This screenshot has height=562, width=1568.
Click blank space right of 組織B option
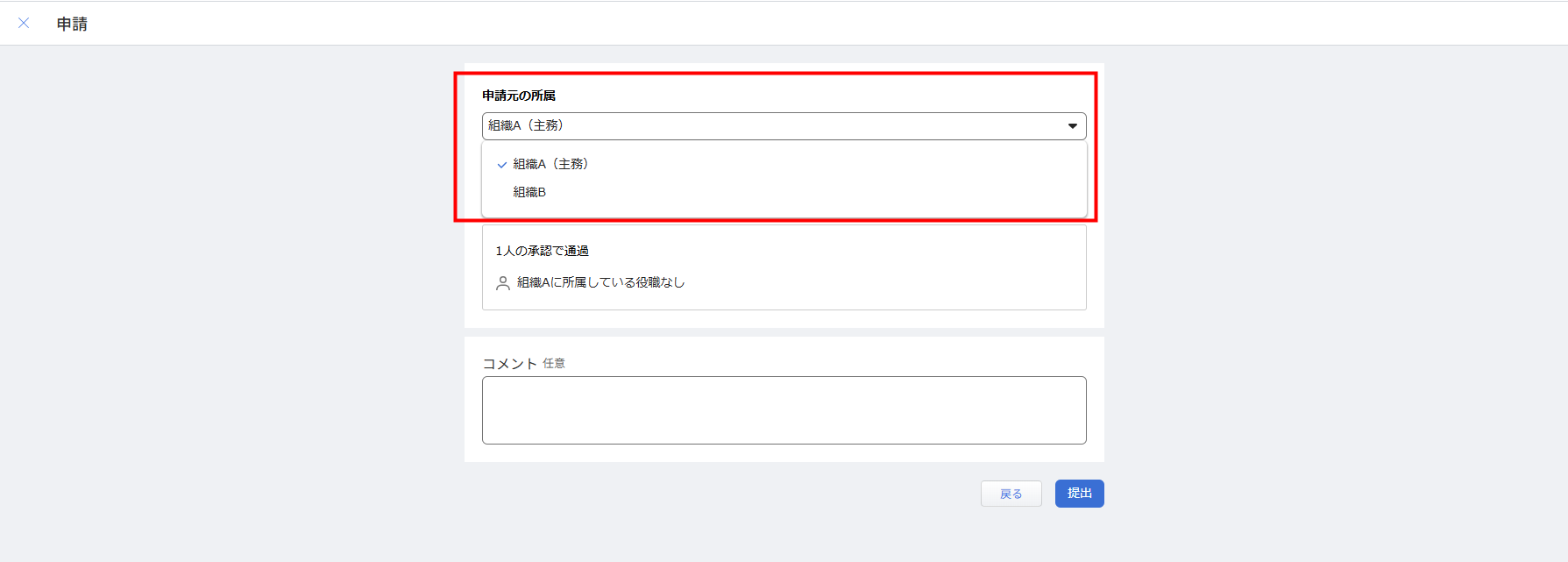[x=789, y=192]
